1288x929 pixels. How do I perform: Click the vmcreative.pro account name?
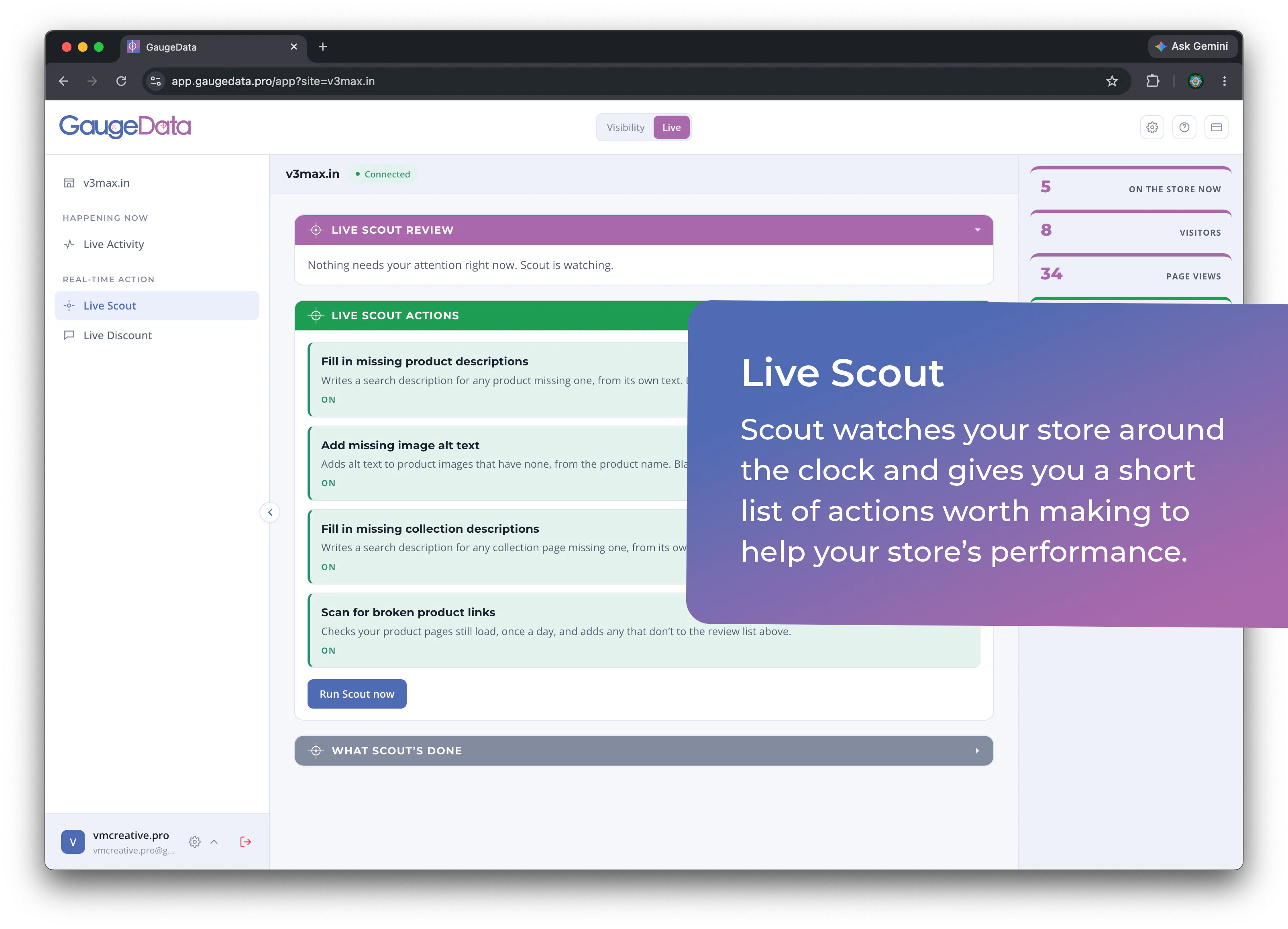131,835
